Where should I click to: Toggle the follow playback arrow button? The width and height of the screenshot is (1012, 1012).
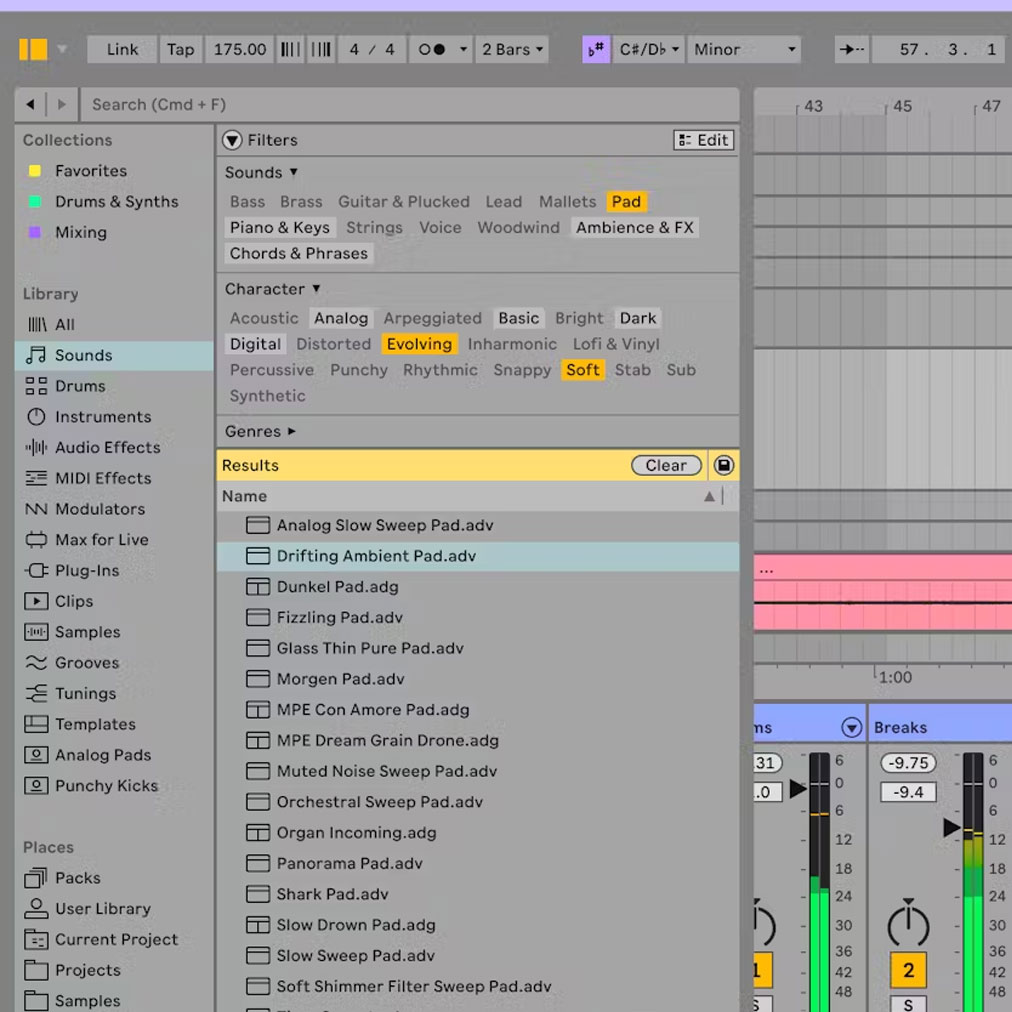tap(851, 49)
